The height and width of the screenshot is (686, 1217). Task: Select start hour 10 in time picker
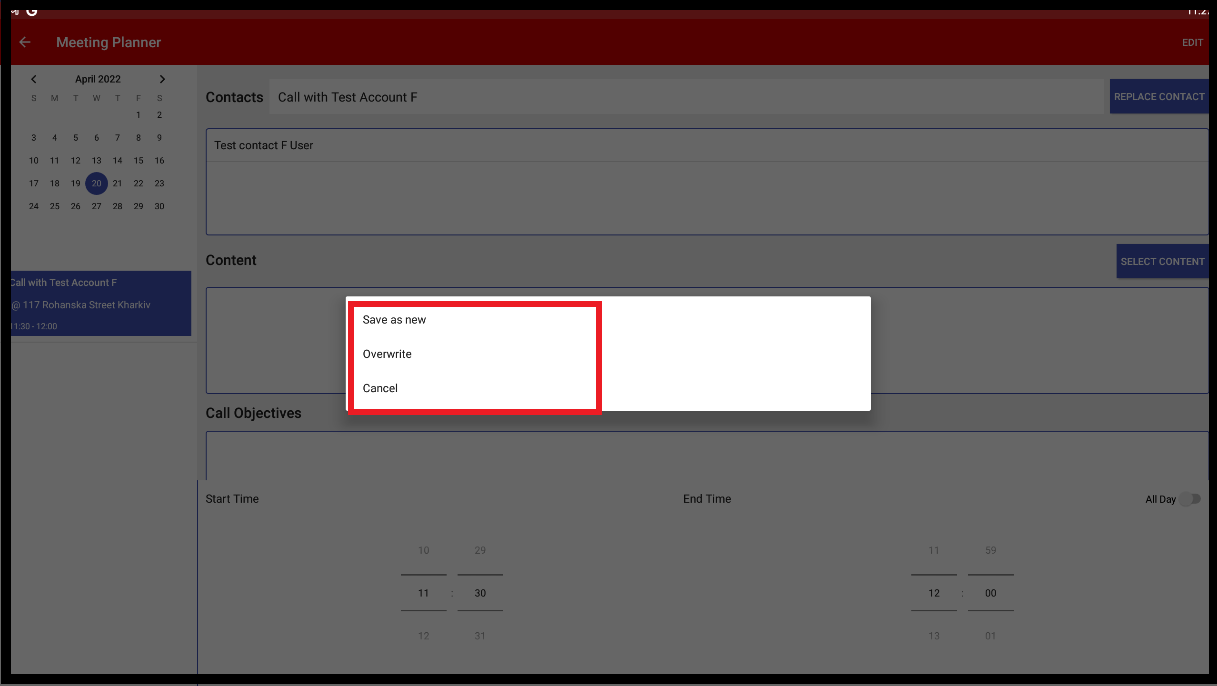tap(423, 551)
